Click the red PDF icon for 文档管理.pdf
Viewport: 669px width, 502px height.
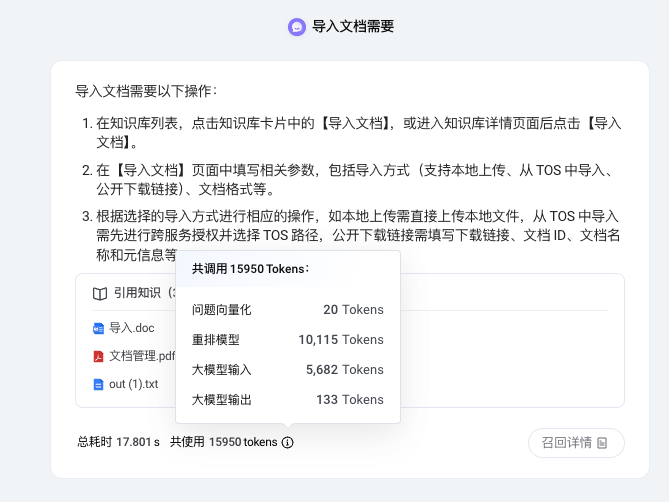coord(99,356)
